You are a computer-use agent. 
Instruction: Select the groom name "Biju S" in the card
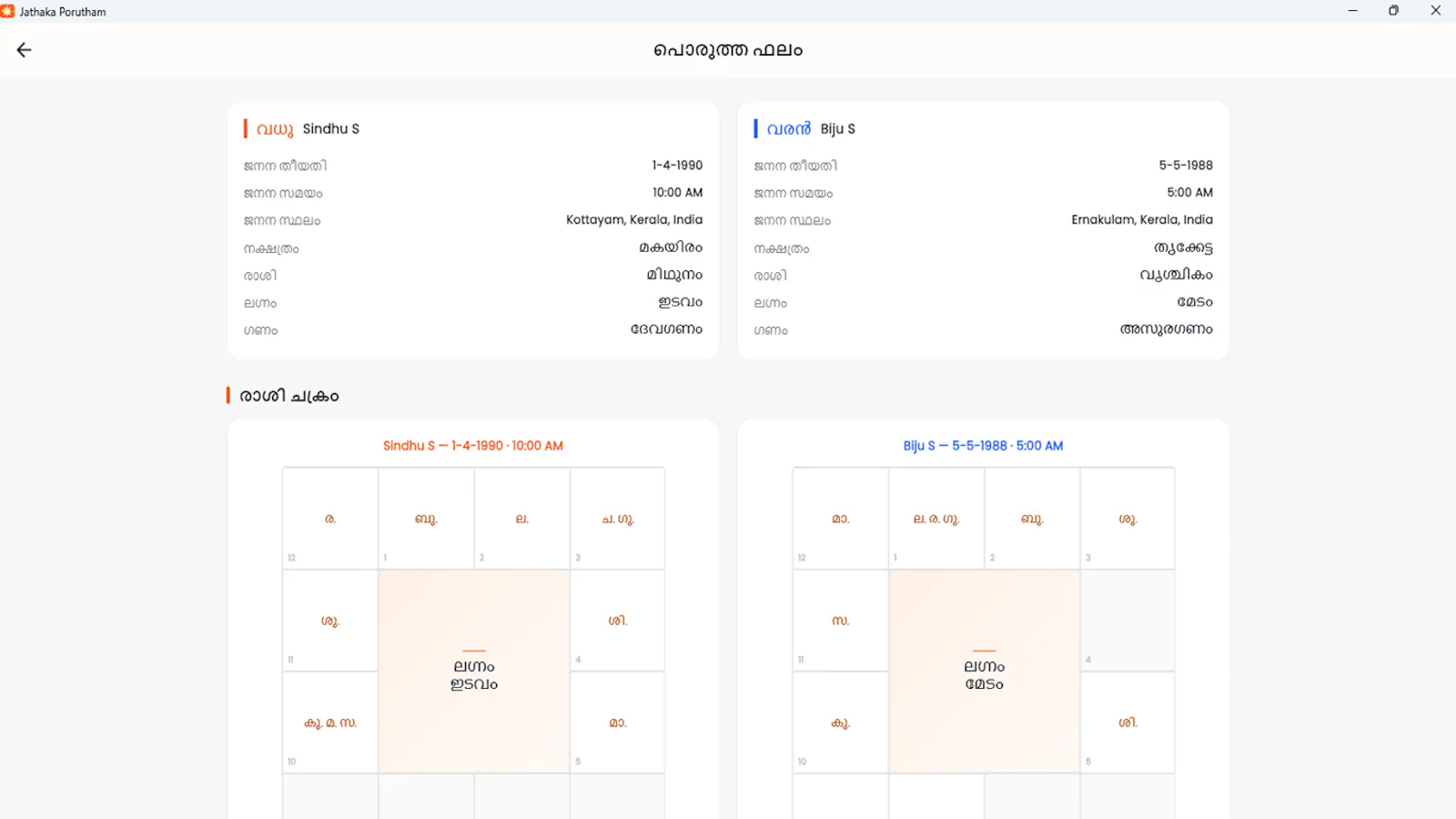point(838,128)
